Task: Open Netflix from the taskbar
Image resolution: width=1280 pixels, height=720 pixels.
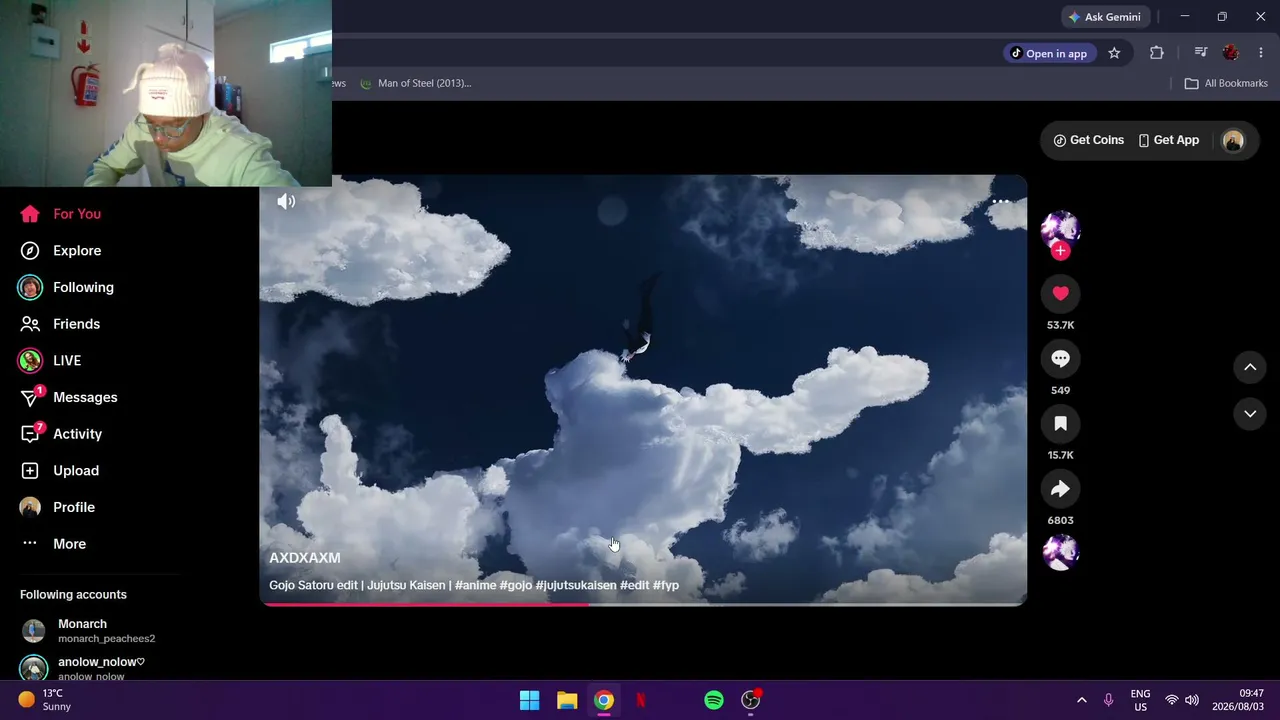Action: tap(641, 700)
